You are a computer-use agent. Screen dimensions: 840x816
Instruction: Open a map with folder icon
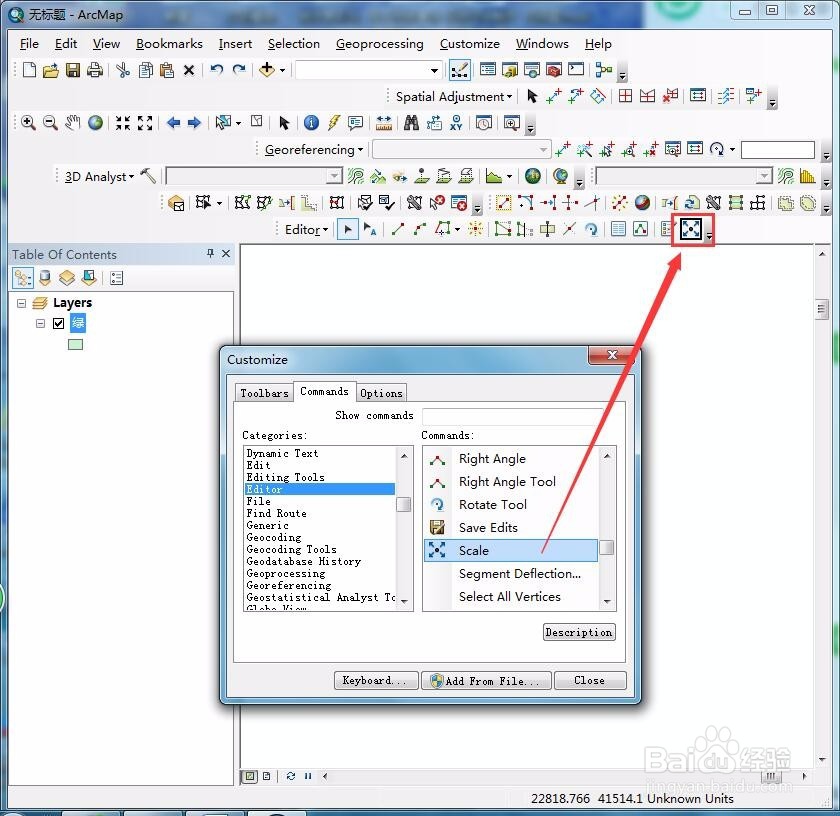click(51, 70)
